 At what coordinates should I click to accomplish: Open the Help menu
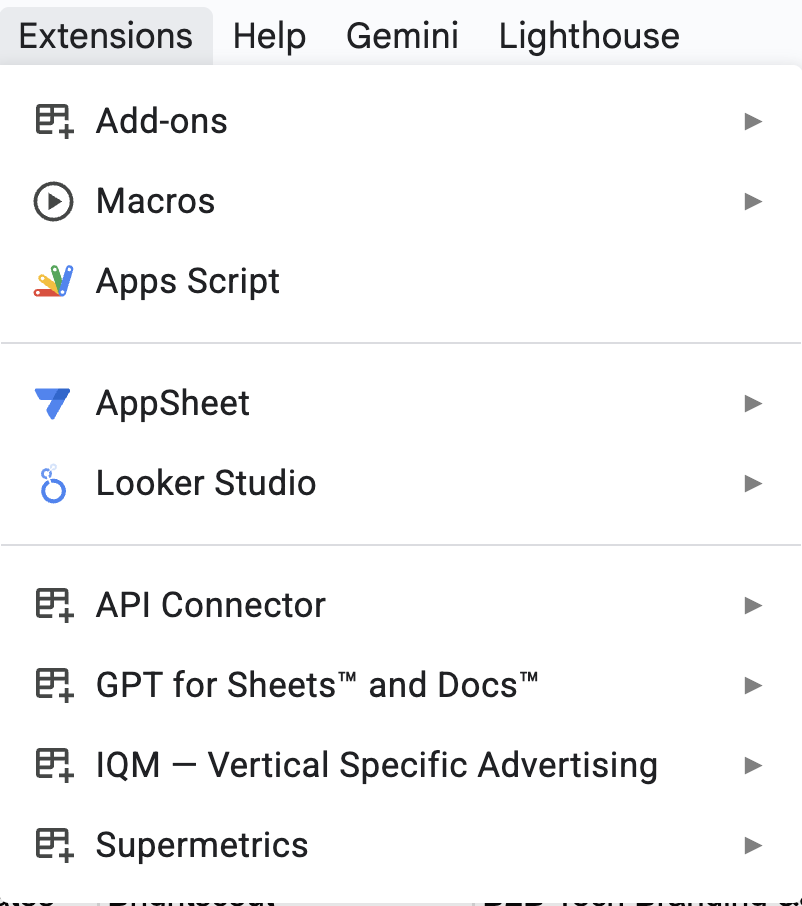point(269,36)
